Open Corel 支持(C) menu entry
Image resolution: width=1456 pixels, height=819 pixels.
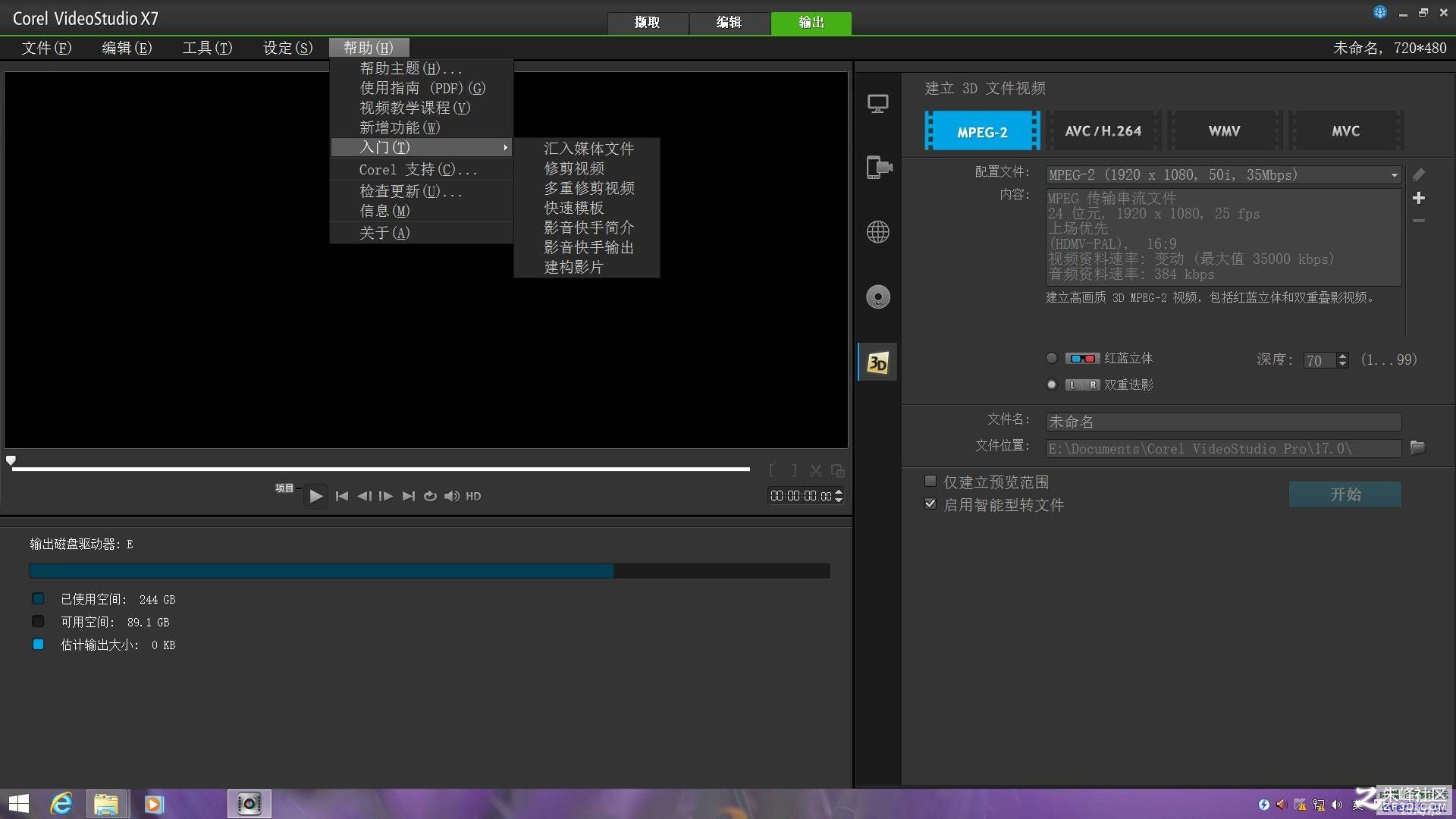click(x=422, y=170)
